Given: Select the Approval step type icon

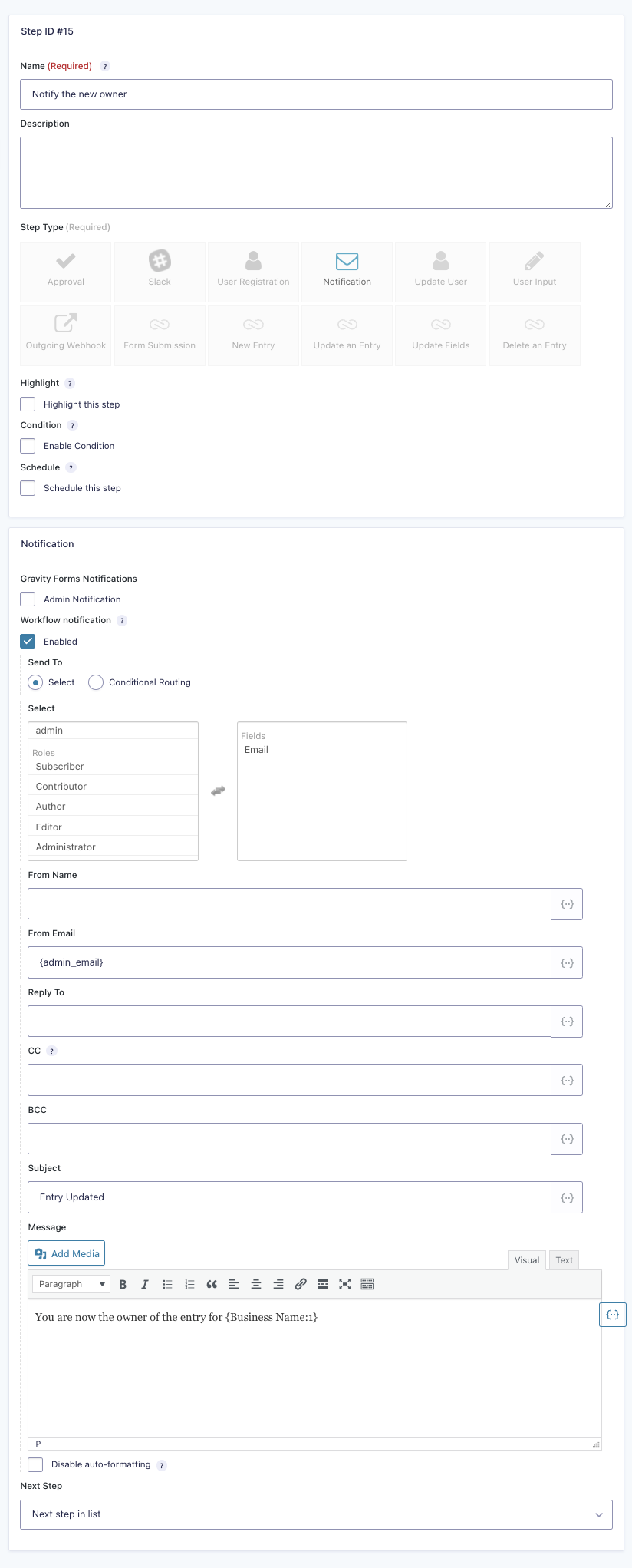Looking at the screenshot, I should (x=66, y=271).
